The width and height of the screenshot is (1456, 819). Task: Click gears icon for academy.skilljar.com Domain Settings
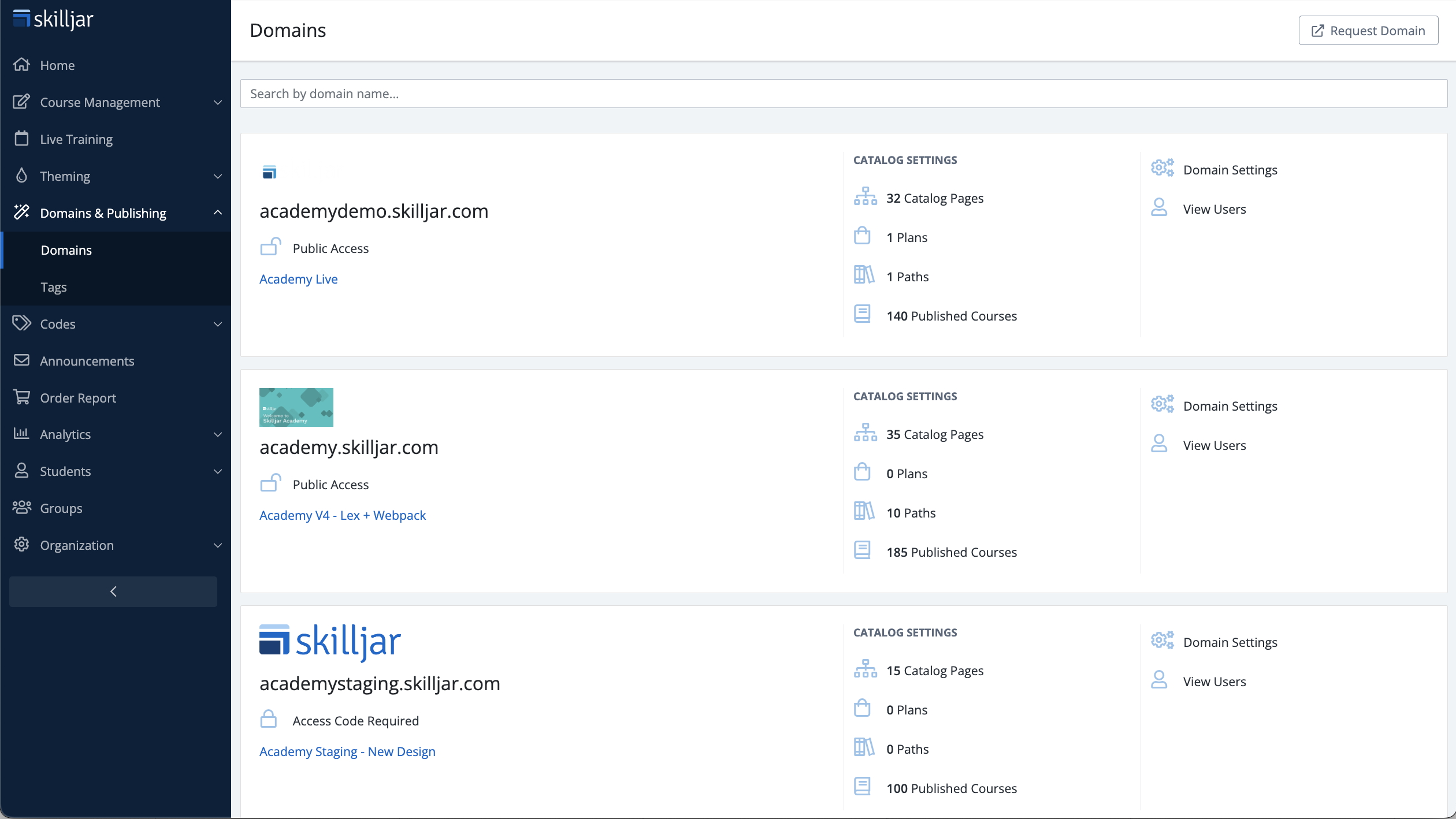coord(1162,405)
